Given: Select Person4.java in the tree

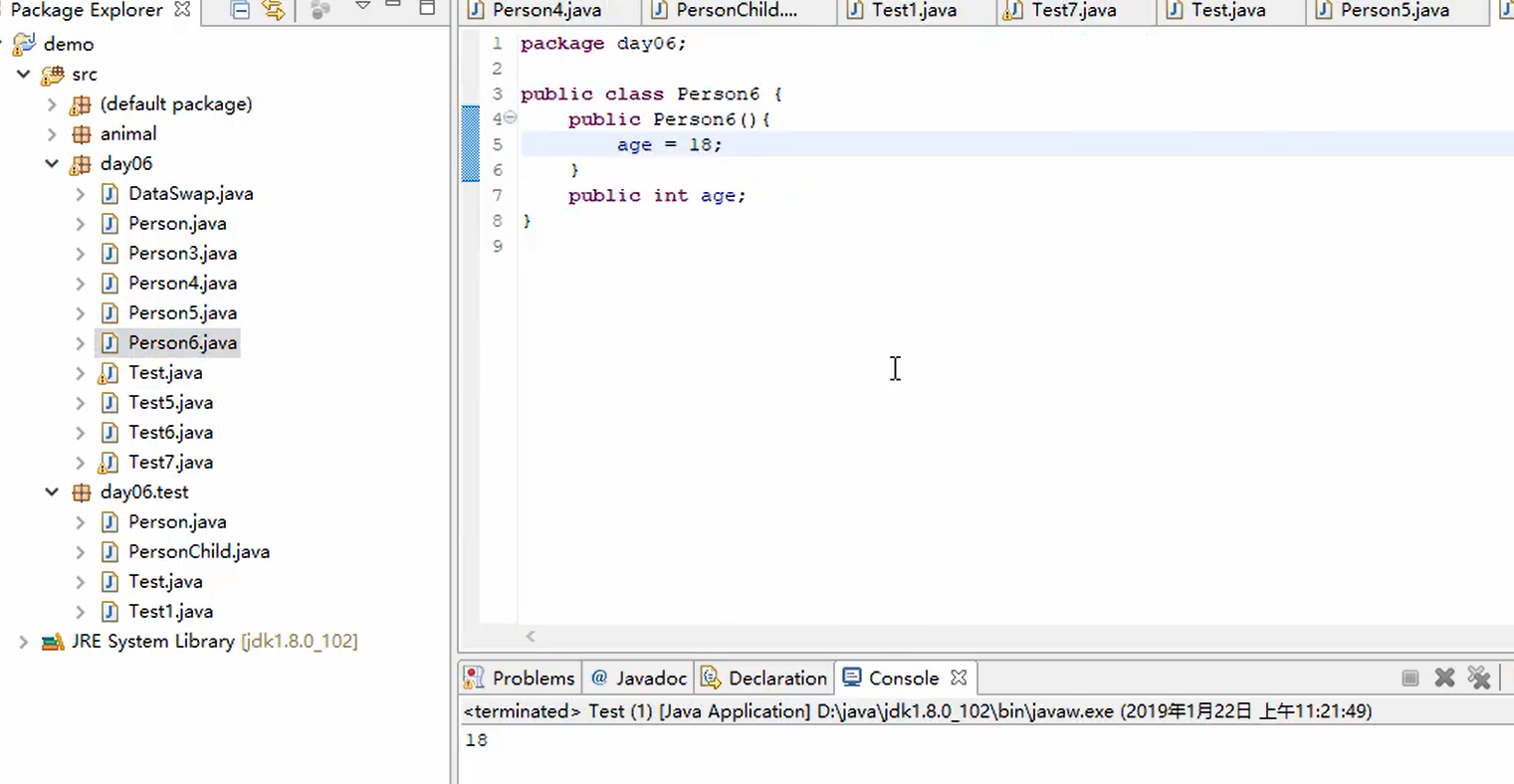Looking at the screenshot, I should (182, 284).
